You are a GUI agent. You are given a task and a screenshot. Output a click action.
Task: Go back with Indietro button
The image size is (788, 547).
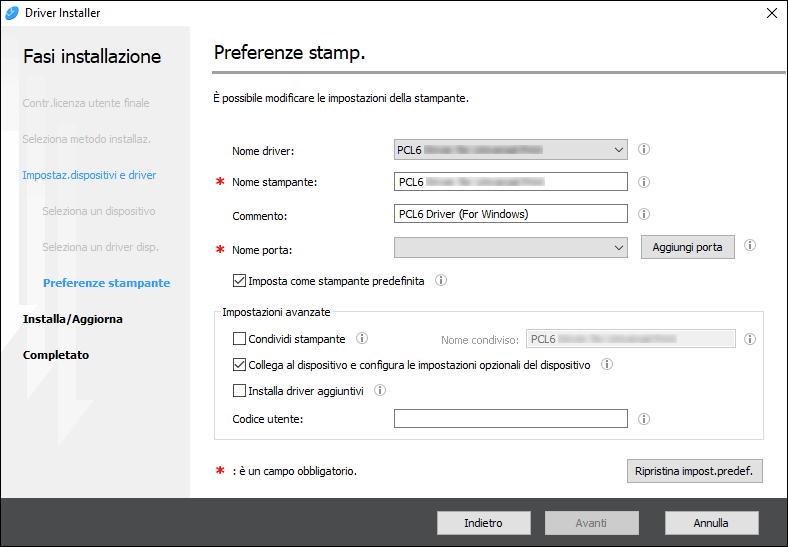(x=483, y=523)
